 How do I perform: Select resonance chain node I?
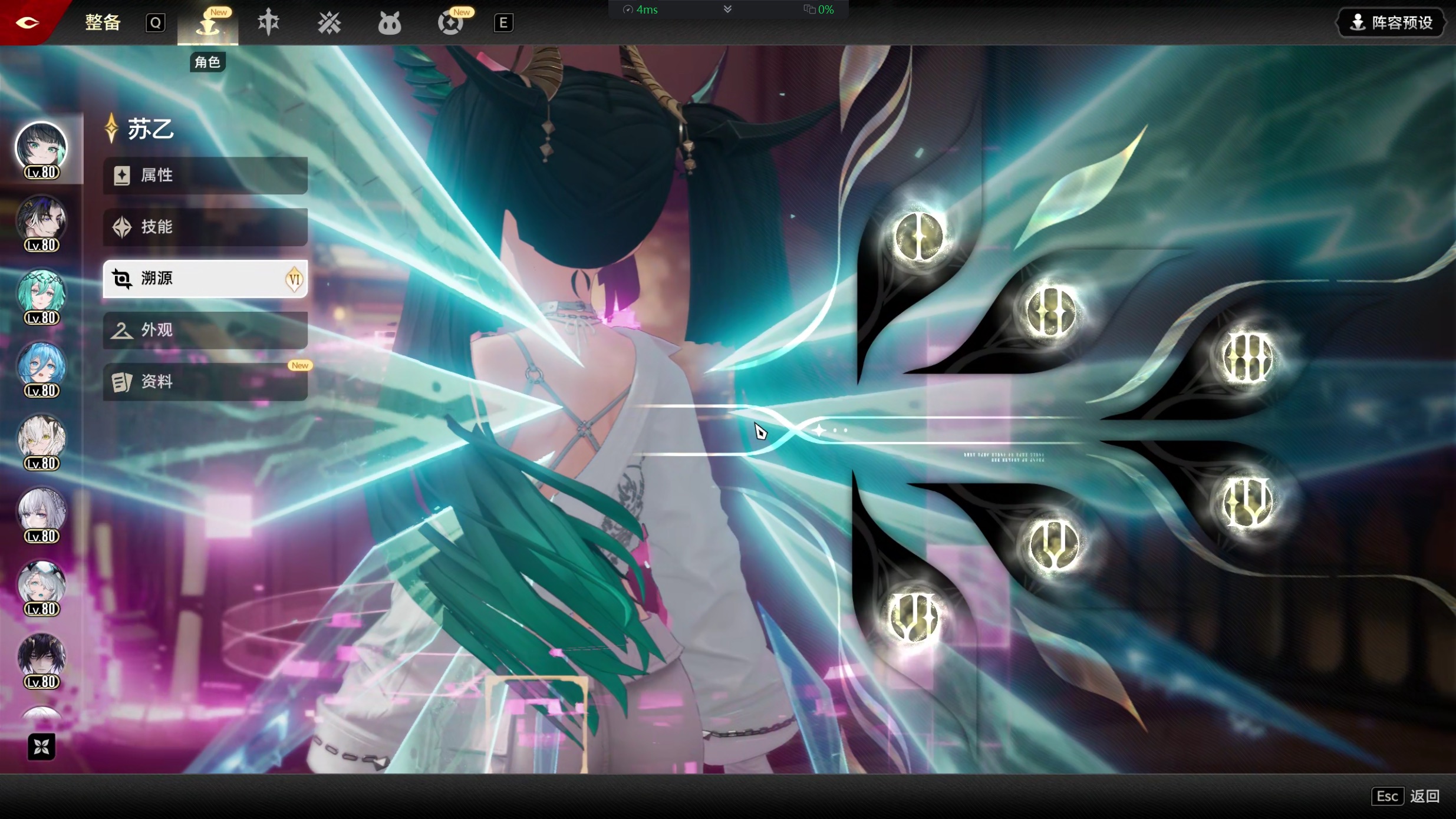(x=918, y=237)
